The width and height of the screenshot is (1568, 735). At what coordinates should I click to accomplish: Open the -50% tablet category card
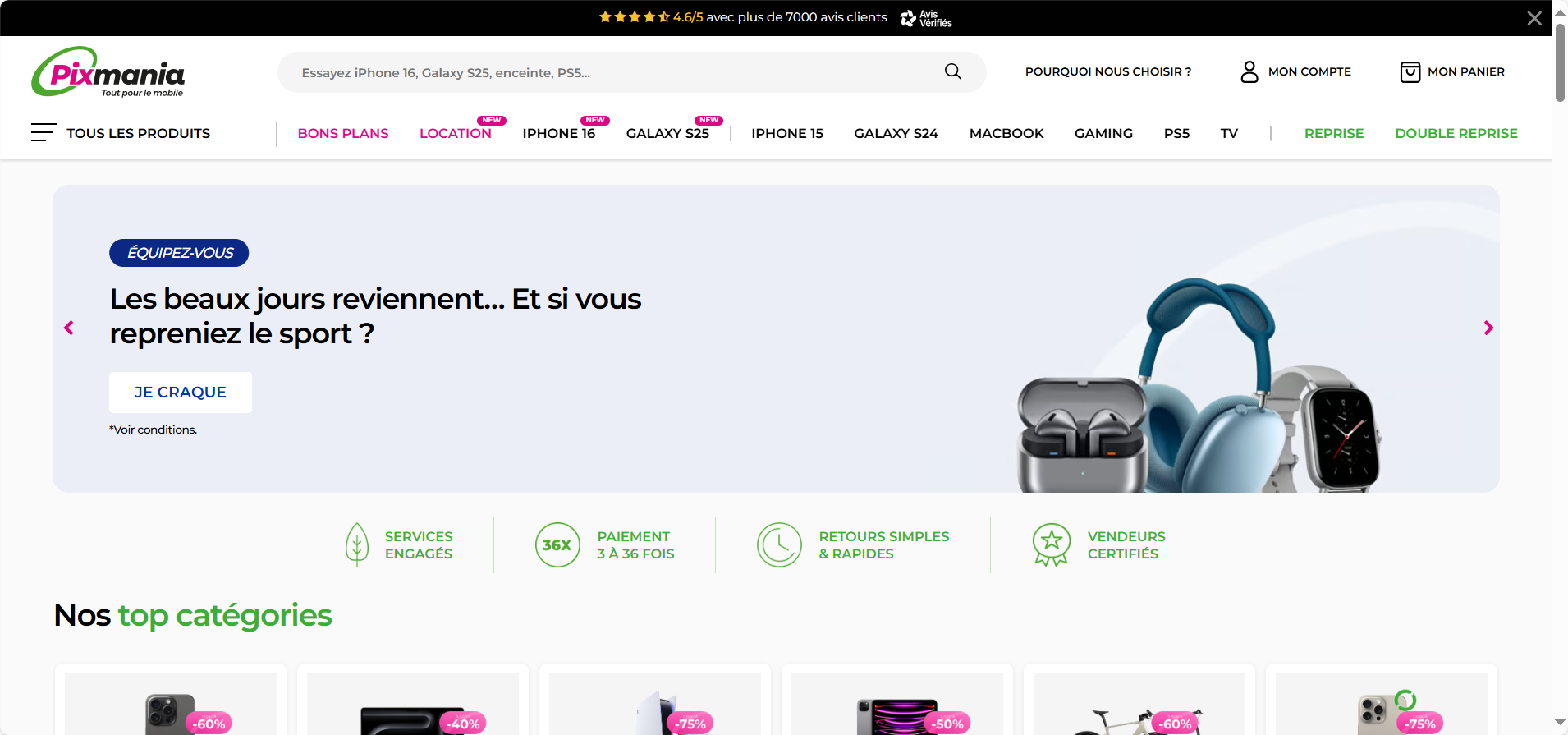coord(897,700)
